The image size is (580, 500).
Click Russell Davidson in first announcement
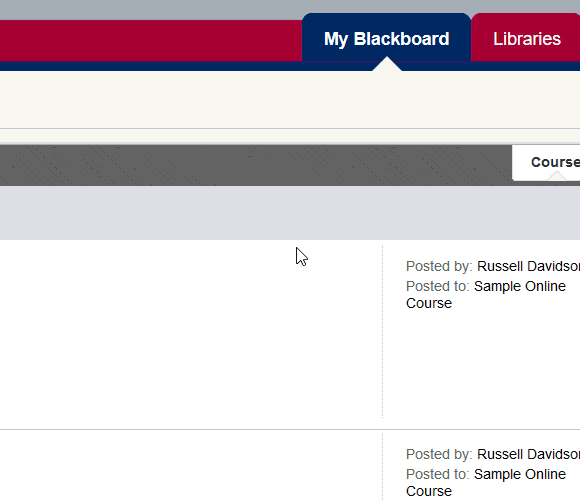(x=528, y=266)
